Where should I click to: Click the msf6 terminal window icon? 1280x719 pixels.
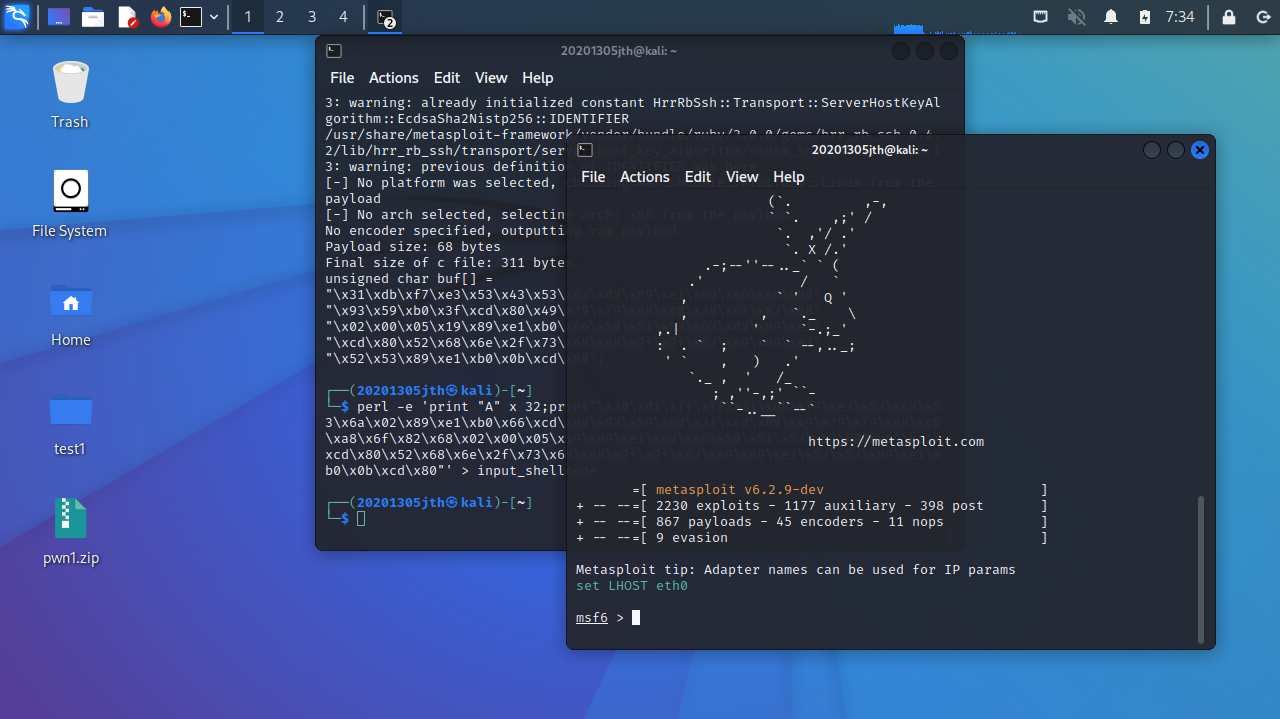coord(584,150)
